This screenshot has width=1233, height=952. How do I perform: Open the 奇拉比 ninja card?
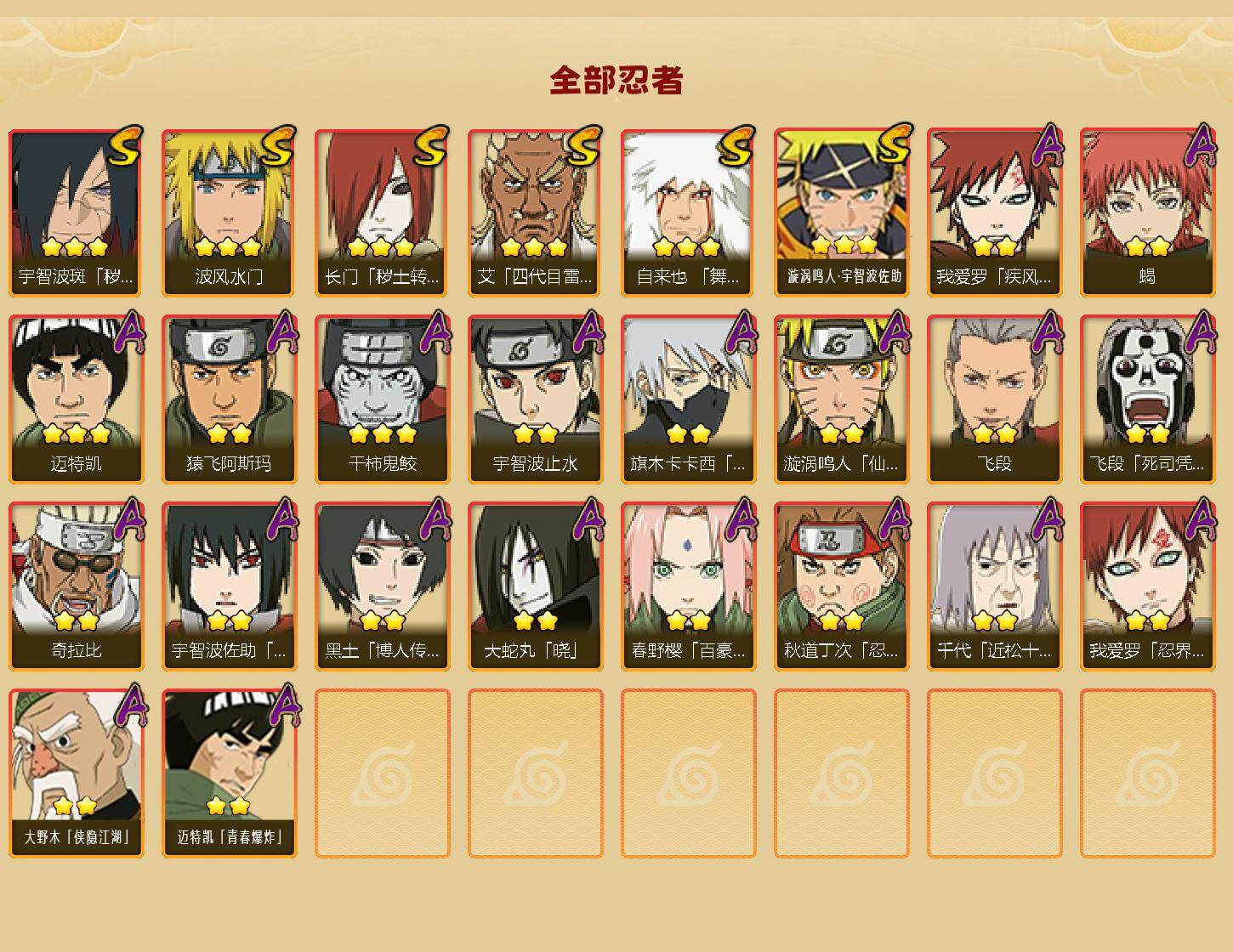(76, 586)
